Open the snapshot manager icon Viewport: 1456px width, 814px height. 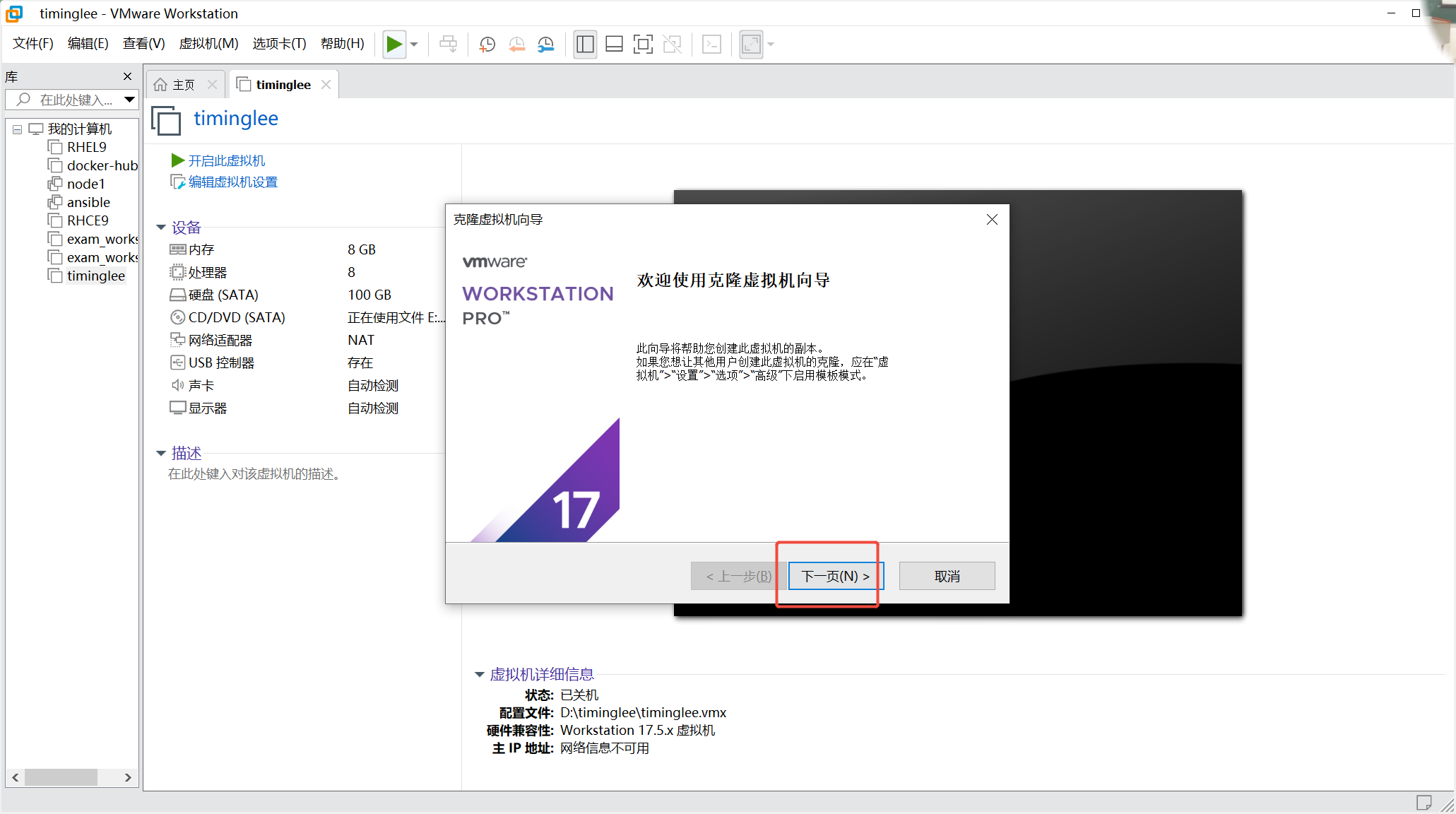(546, 45)
